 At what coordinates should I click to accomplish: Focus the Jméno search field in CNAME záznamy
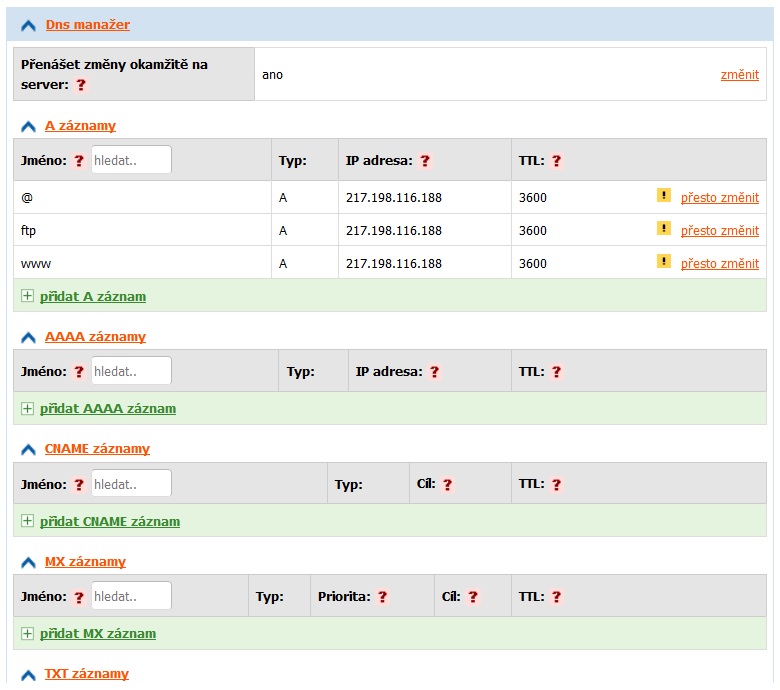131,484
